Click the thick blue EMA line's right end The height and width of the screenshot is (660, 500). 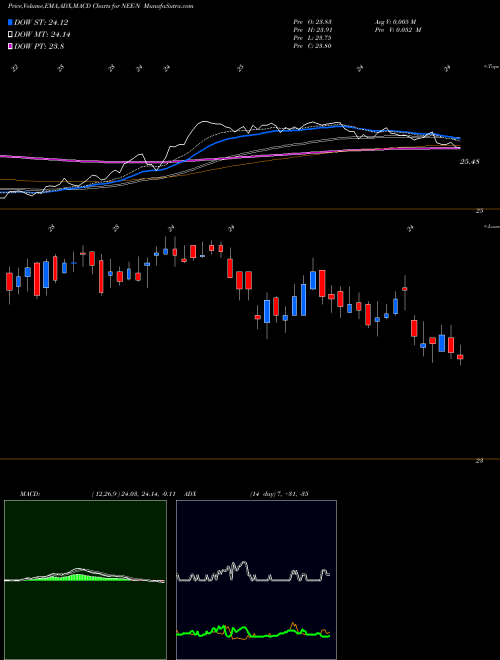tap(458, 138)
